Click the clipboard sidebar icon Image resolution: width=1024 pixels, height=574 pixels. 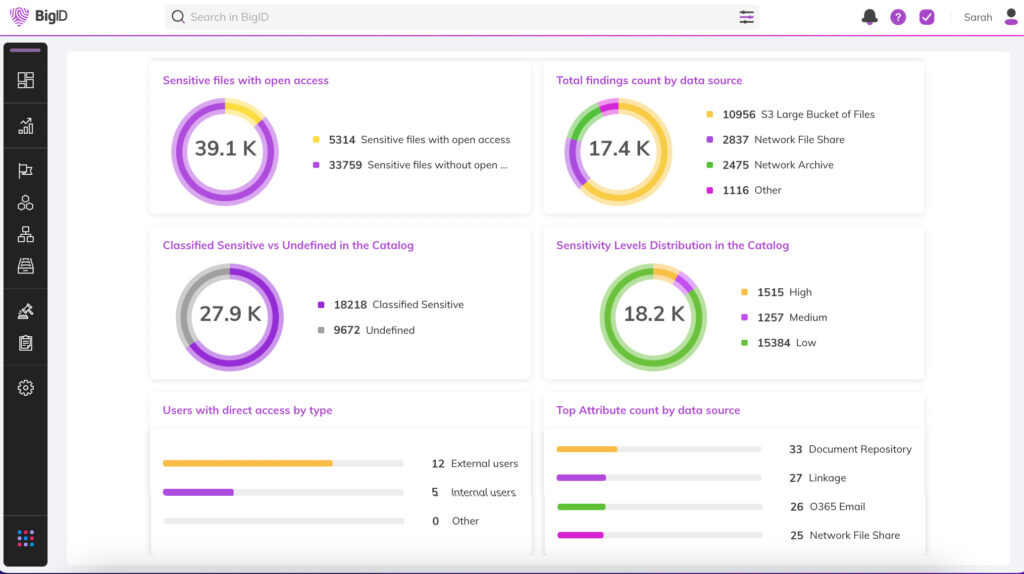(x=26, y=343)
